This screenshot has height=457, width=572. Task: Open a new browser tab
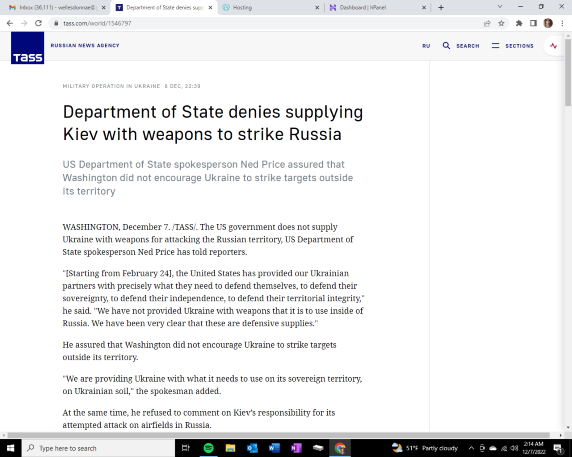click(441, 7)
